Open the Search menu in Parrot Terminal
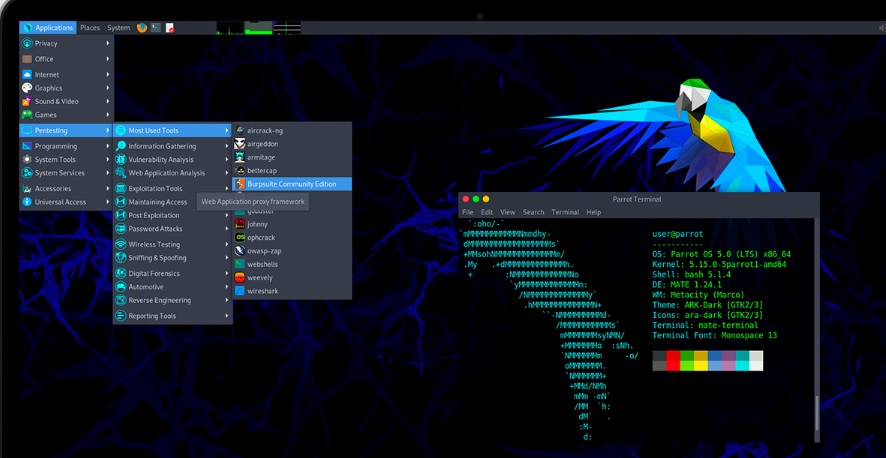The image size is (886, 458). coord(533,212)
